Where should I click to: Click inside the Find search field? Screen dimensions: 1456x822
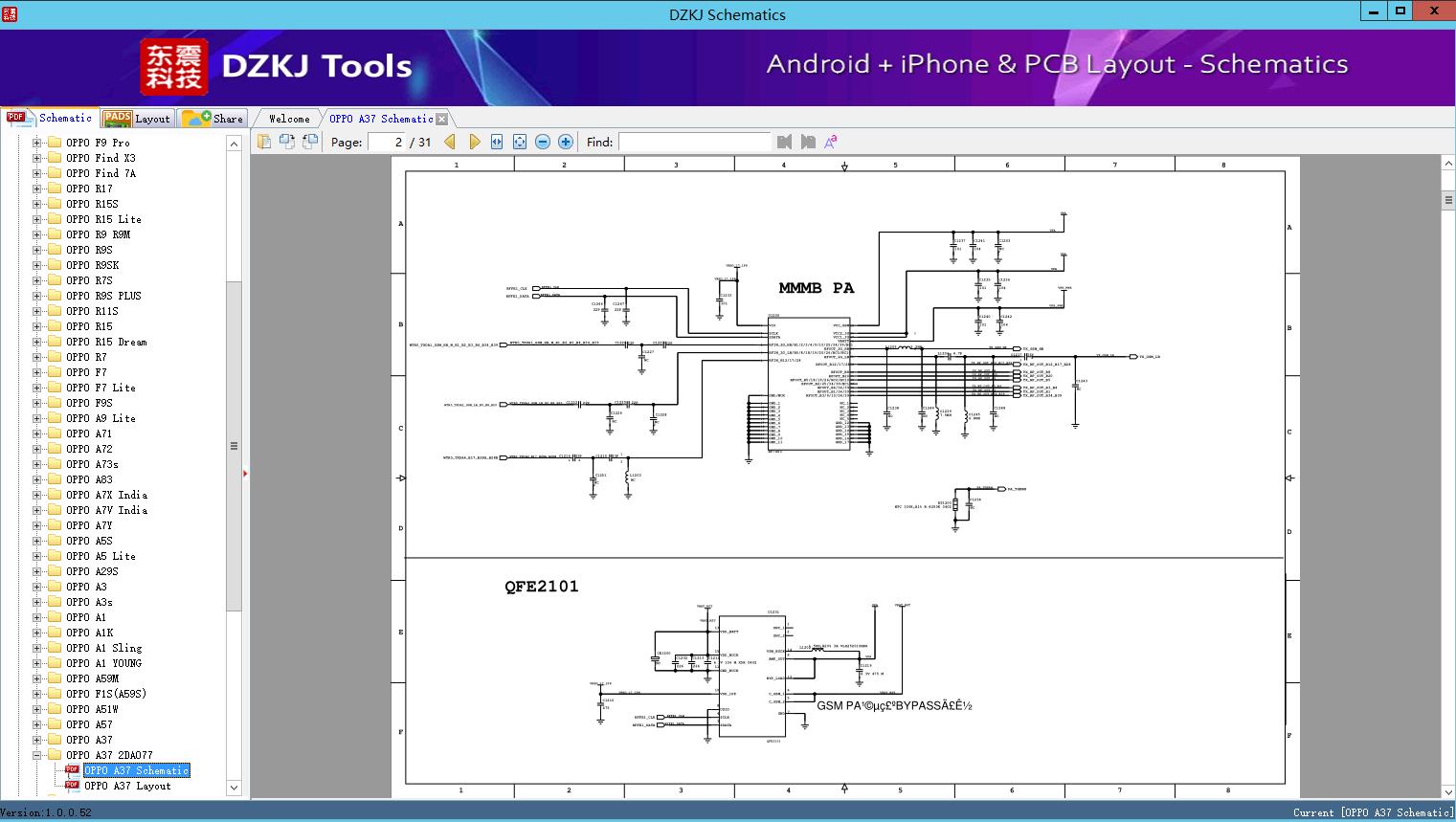[x=696, y=141]
